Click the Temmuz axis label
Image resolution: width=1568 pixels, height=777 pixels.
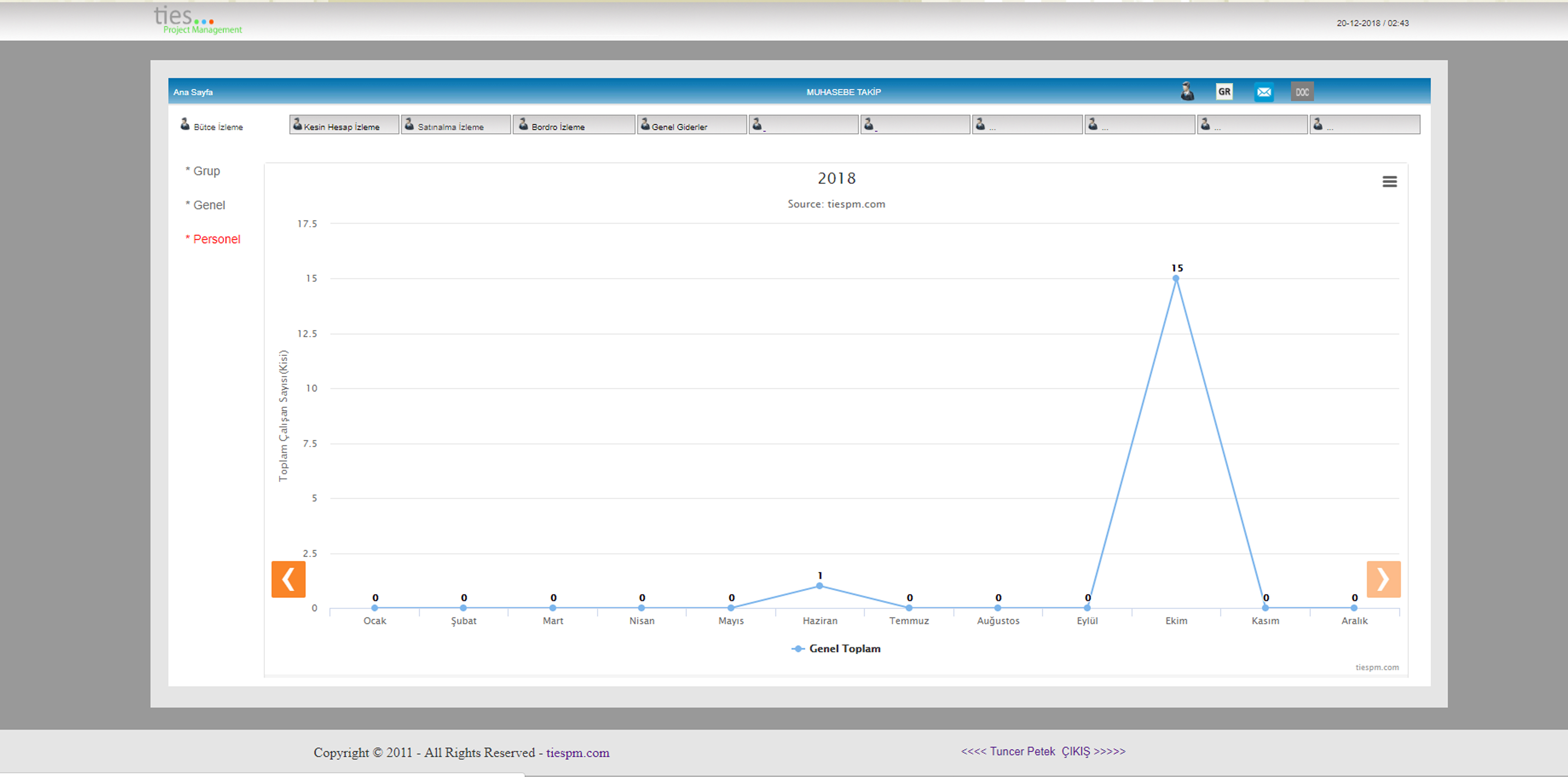[909, 621]
